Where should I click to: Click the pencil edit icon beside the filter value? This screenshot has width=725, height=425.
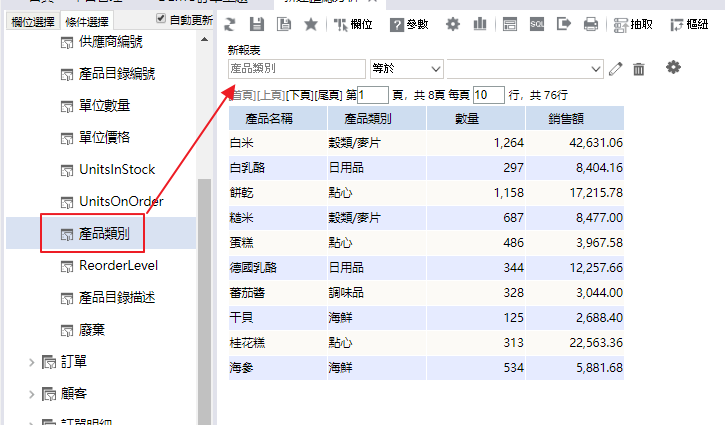pyautogui.click(x=616, y=69)
